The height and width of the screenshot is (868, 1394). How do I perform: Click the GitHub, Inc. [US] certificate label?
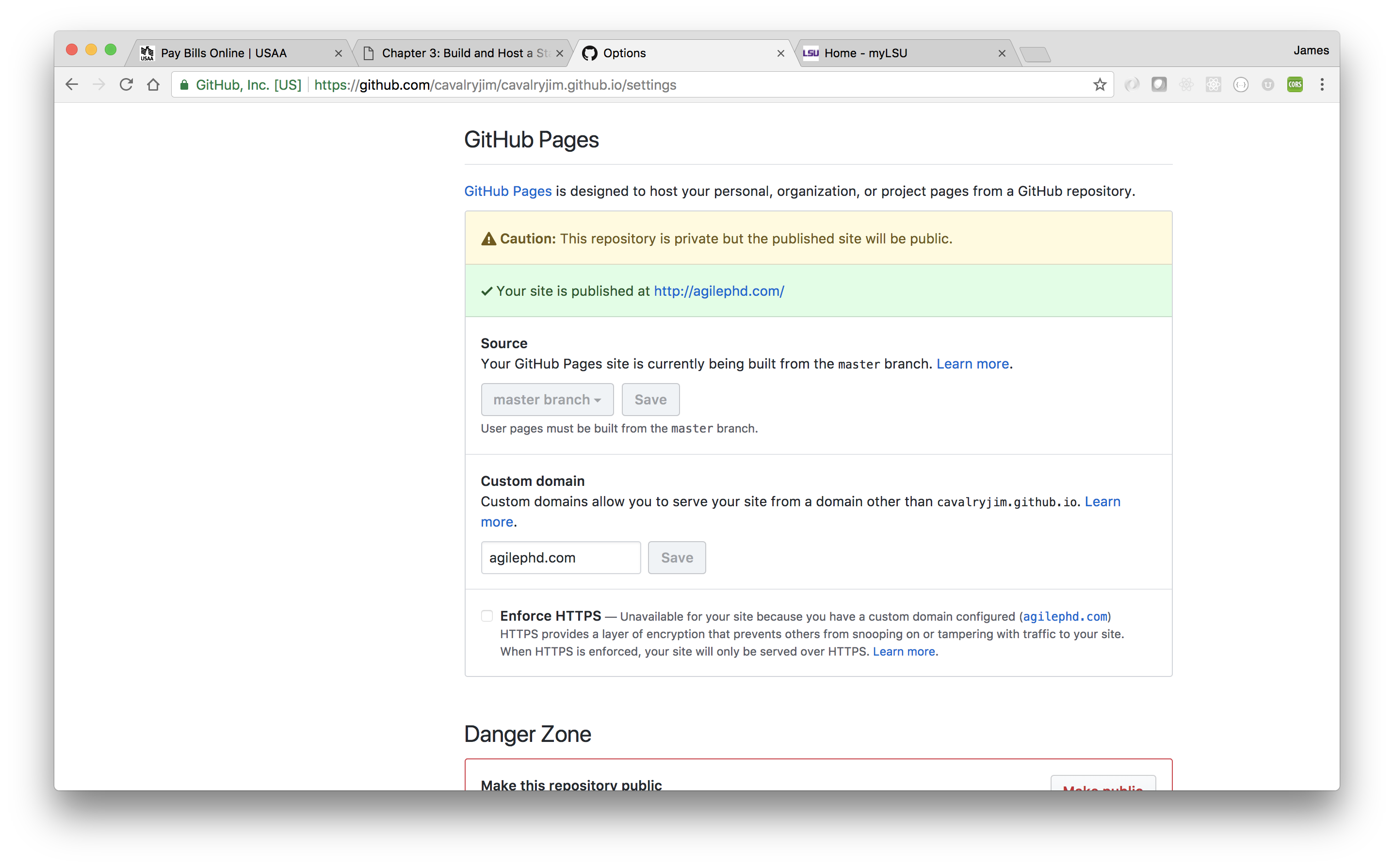click(248, 85)
